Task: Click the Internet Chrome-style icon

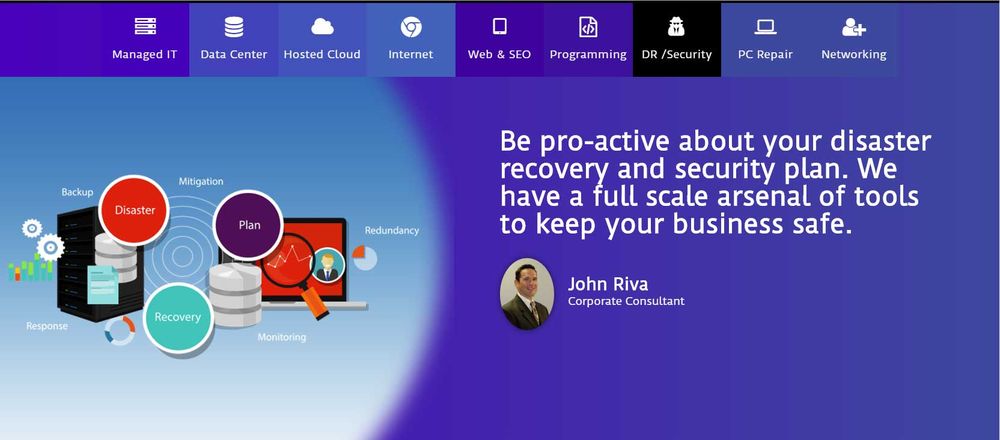Action: tap(411, 27)
